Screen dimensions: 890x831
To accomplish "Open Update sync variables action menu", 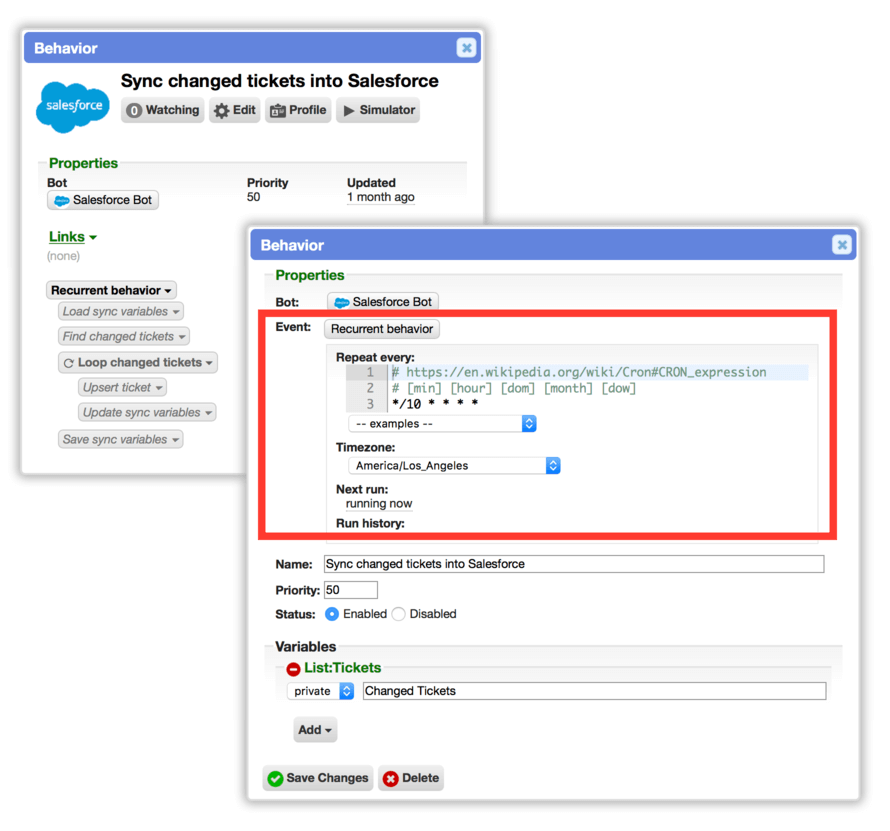I will tap(147, 412).
